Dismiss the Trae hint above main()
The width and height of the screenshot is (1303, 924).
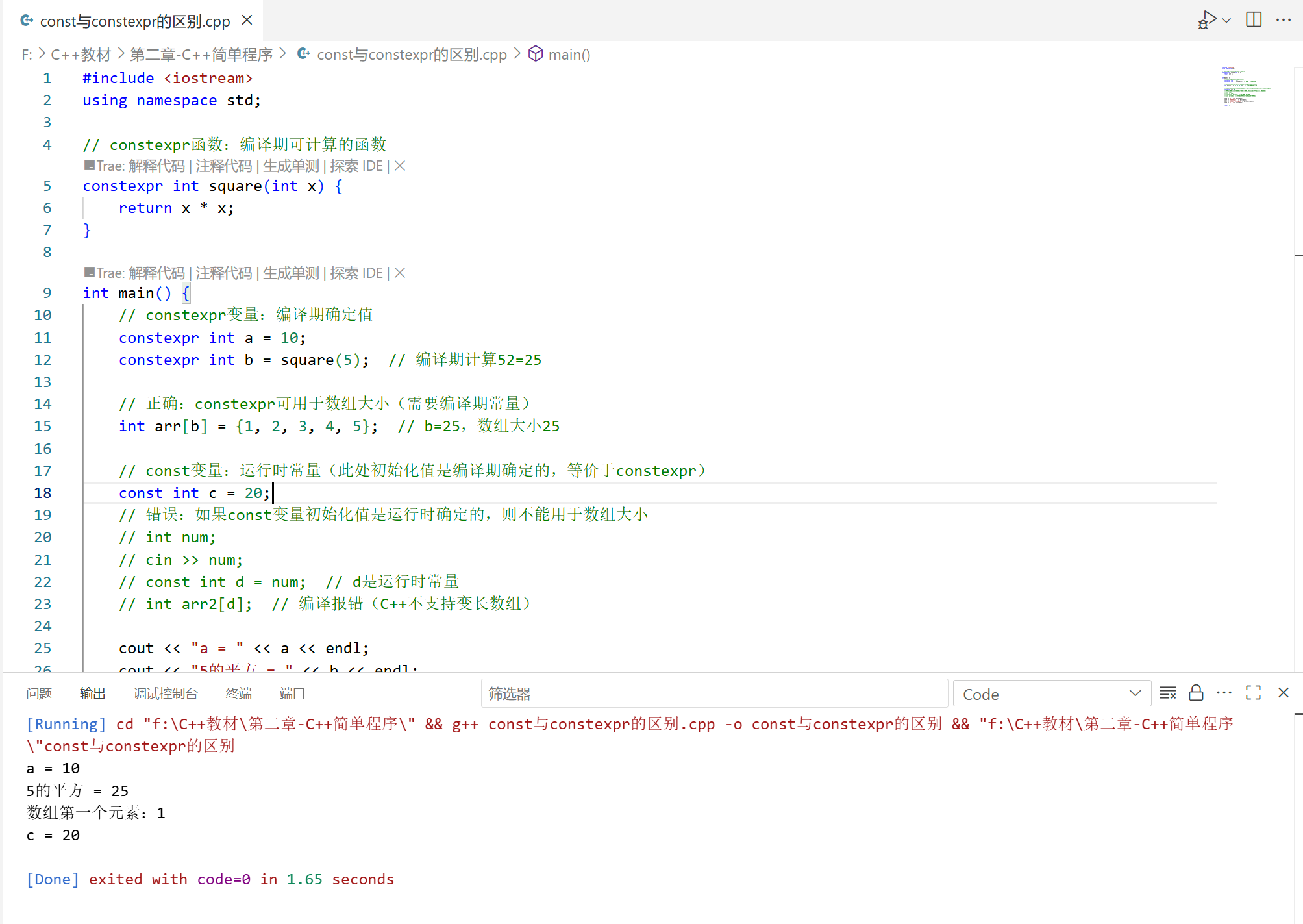tap(400, 273)
